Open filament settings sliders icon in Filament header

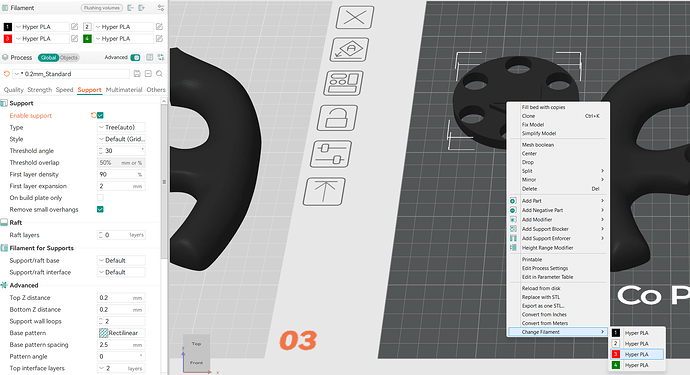click(161, 8)
